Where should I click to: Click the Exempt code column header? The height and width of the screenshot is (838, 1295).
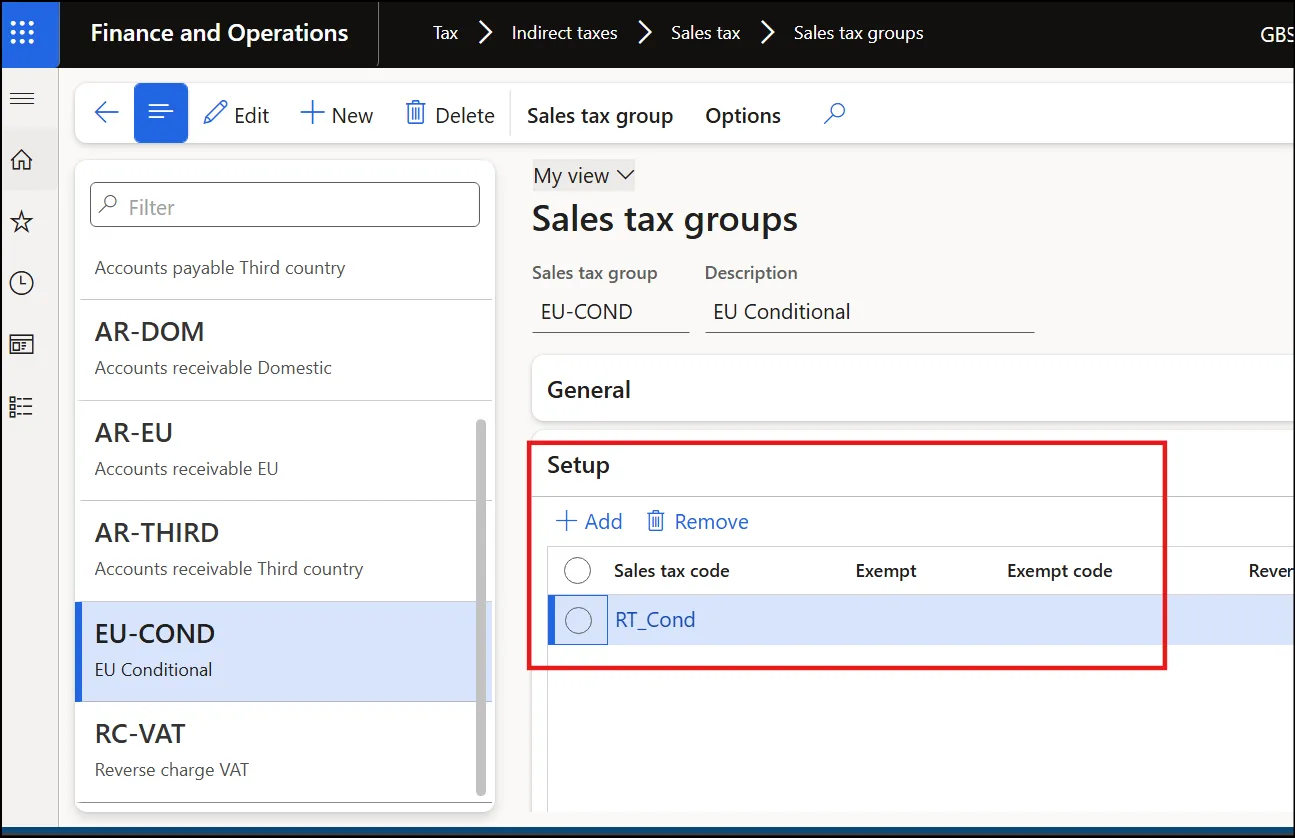tap(1060, 571)
